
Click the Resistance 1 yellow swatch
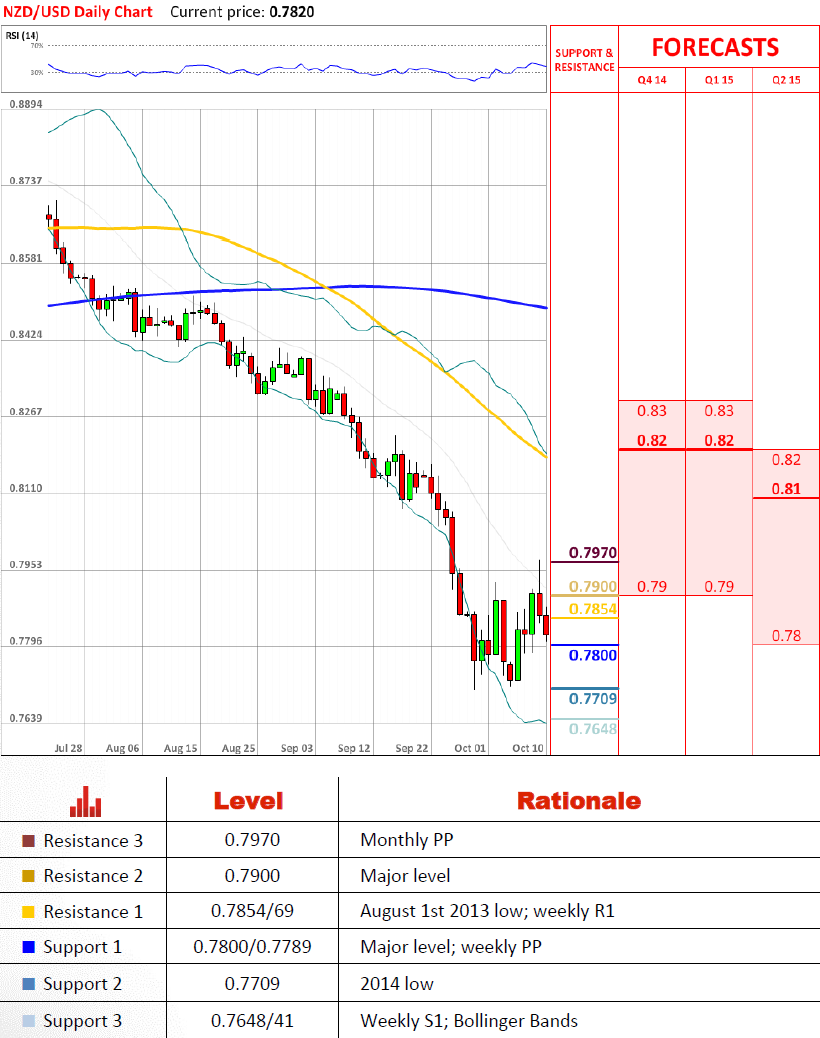coord(28,912)
